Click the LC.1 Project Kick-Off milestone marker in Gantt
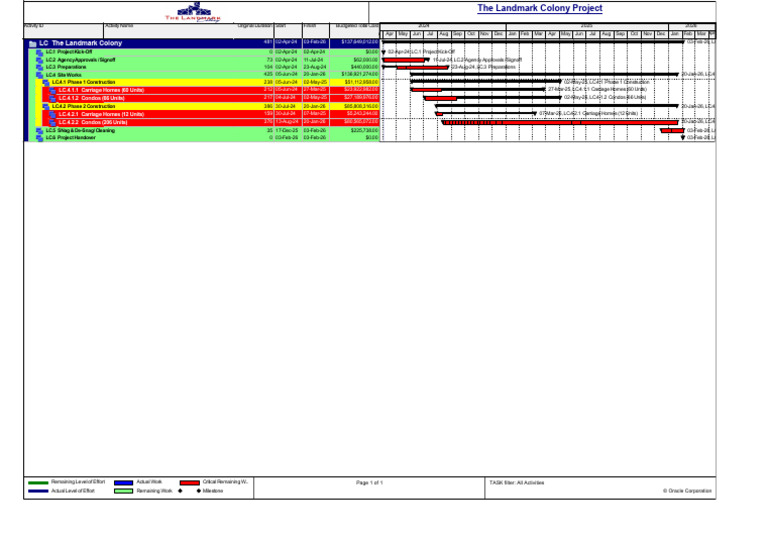Viewport: 768px width, 543px height. click(x=384, y=52)
